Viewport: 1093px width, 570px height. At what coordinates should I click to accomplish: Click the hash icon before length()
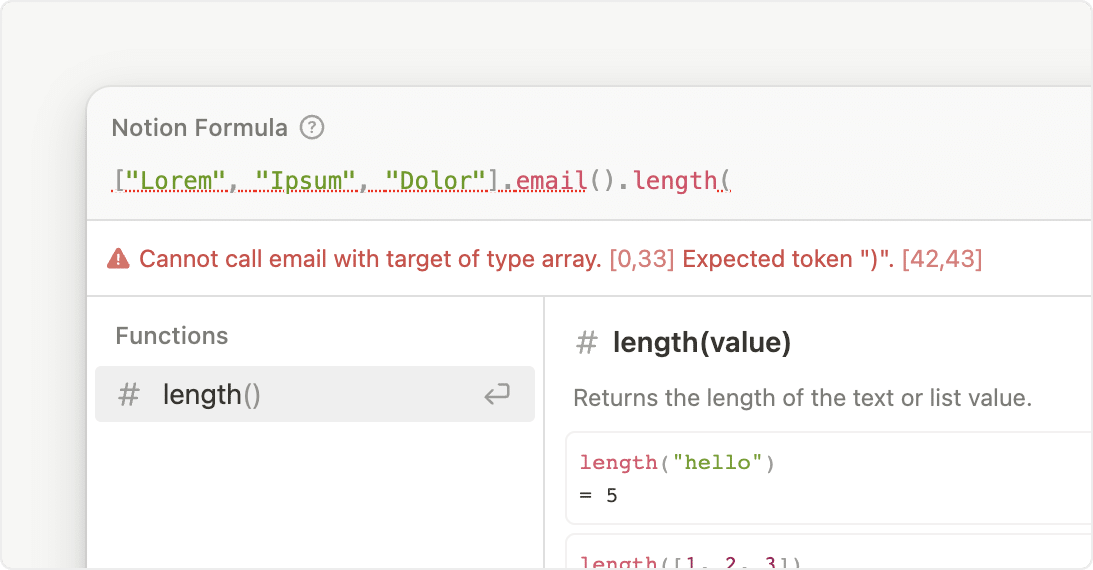pyautogui.click(x=128, y=394)
